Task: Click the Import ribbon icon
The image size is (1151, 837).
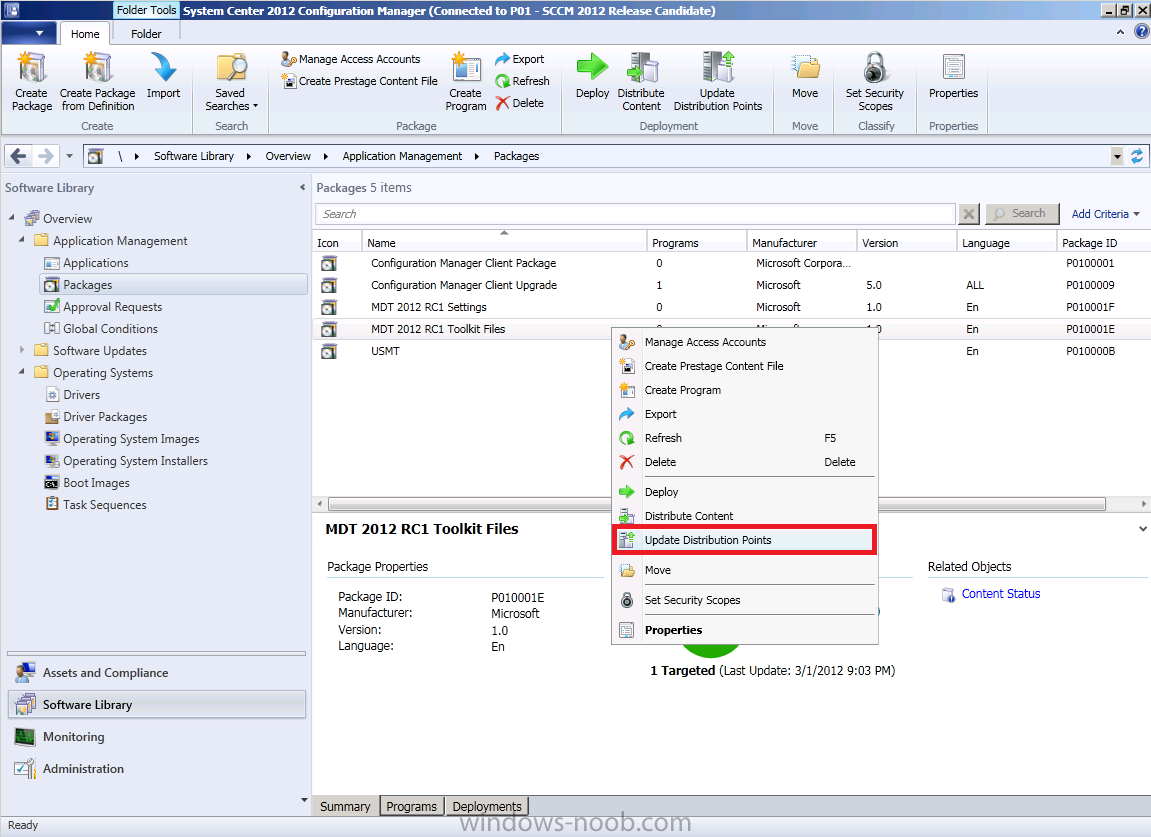Action: (x=163, y=75)
